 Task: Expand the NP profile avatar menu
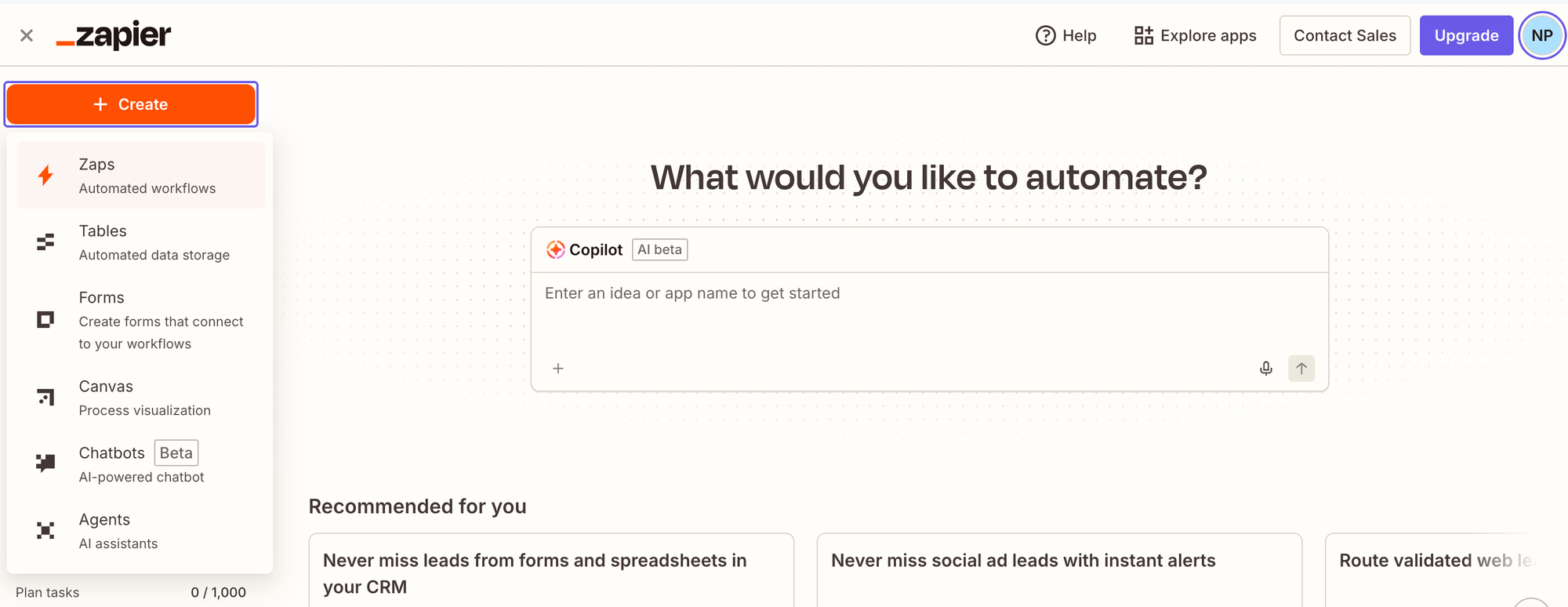(x=1541, y=35)
